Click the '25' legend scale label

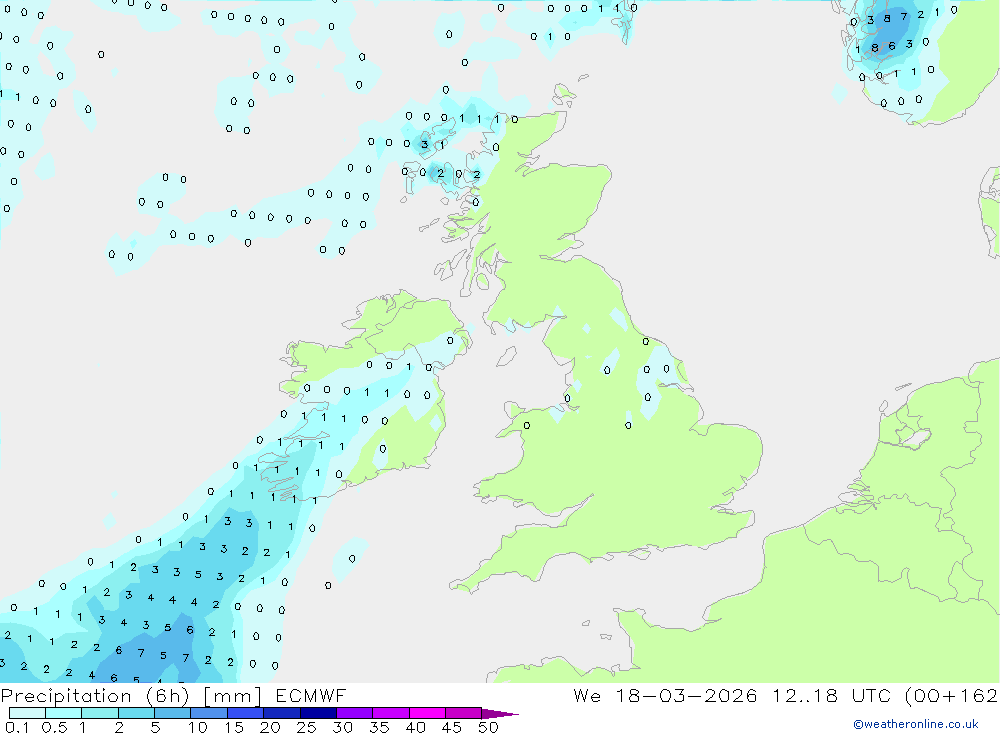[307, 727]
